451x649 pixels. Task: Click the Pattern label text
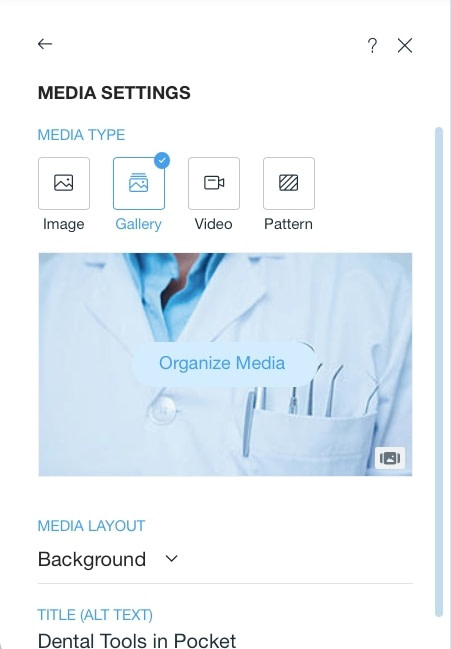pos(288,224)
